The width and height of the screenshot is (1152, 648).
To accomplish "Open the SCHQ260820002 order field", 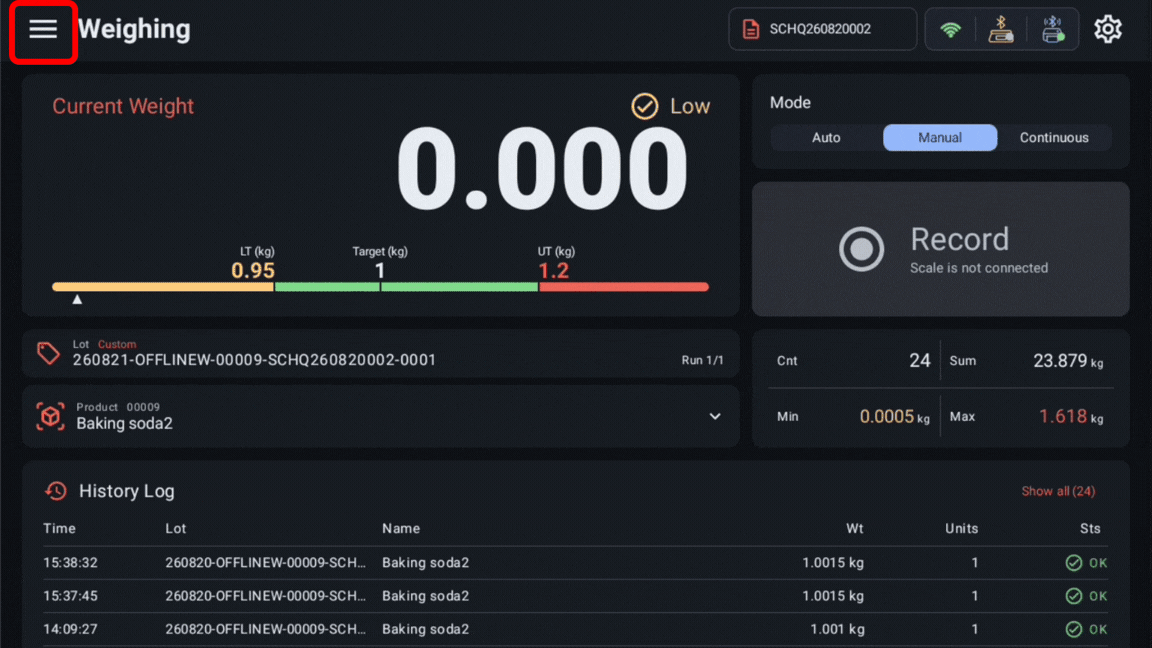I will coord(822,29).
